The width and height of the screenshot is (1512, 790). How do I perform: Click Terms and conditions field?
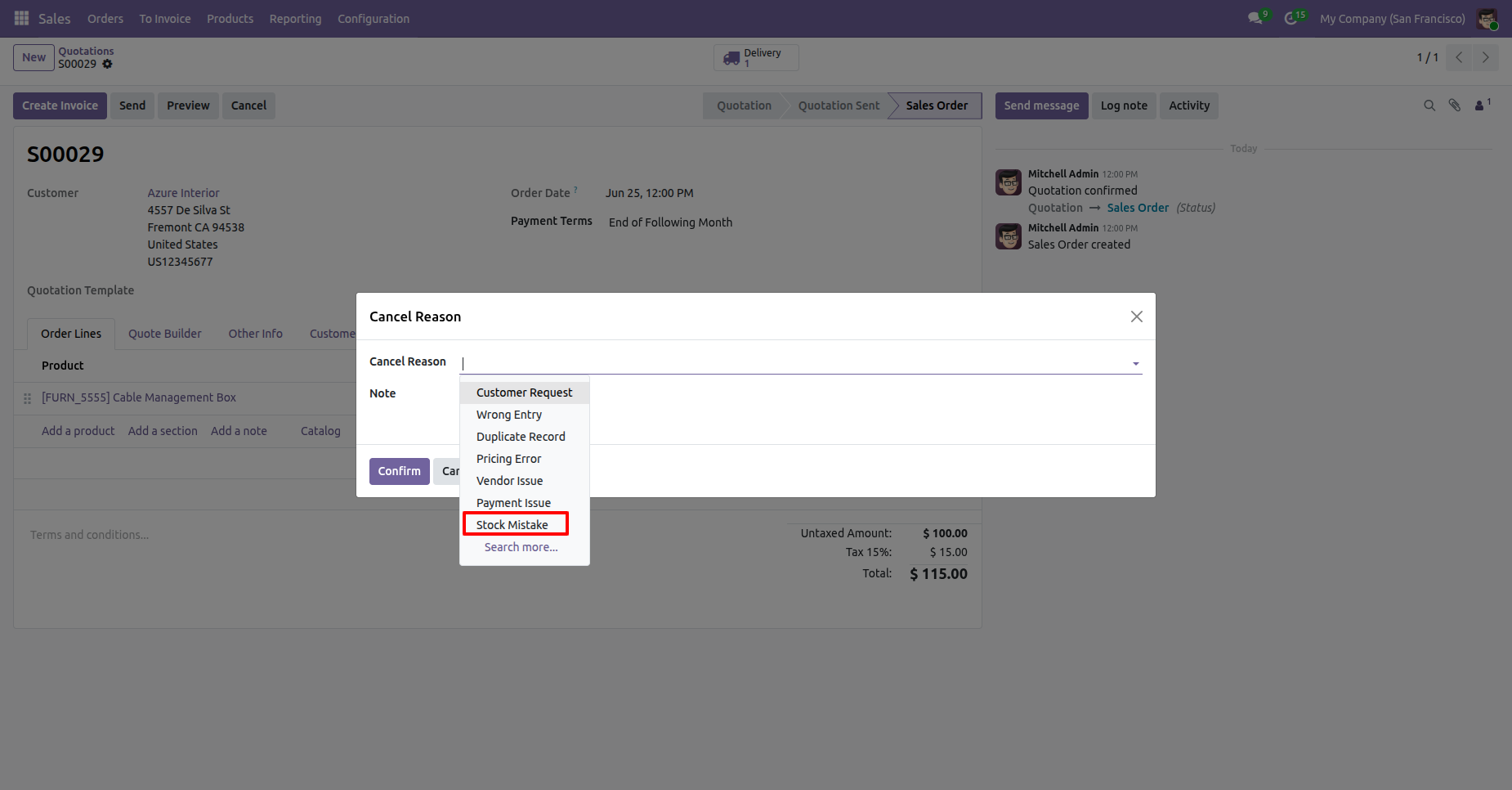(x=90, y=535)
